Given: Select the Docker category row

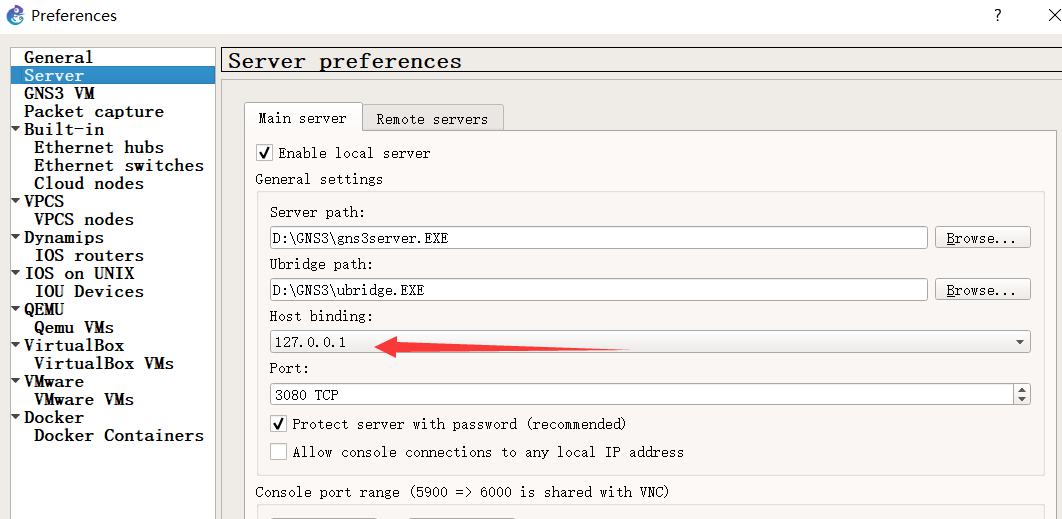Looking at the screenshot, I should click(x=54, y=417).
